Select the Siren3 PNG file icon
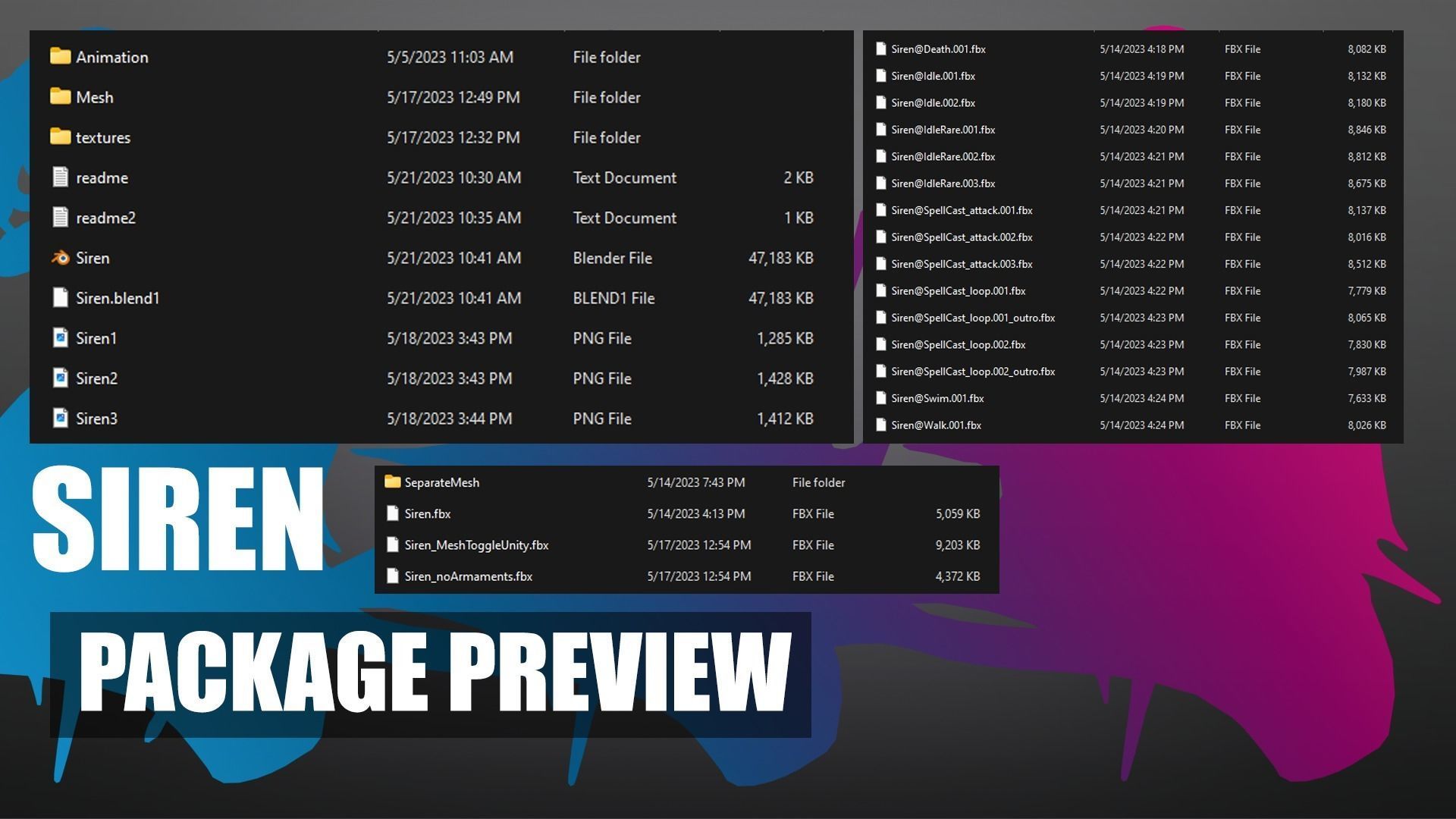The width and height of the screenshot is (1456, 819). click(x=60, y=419)
